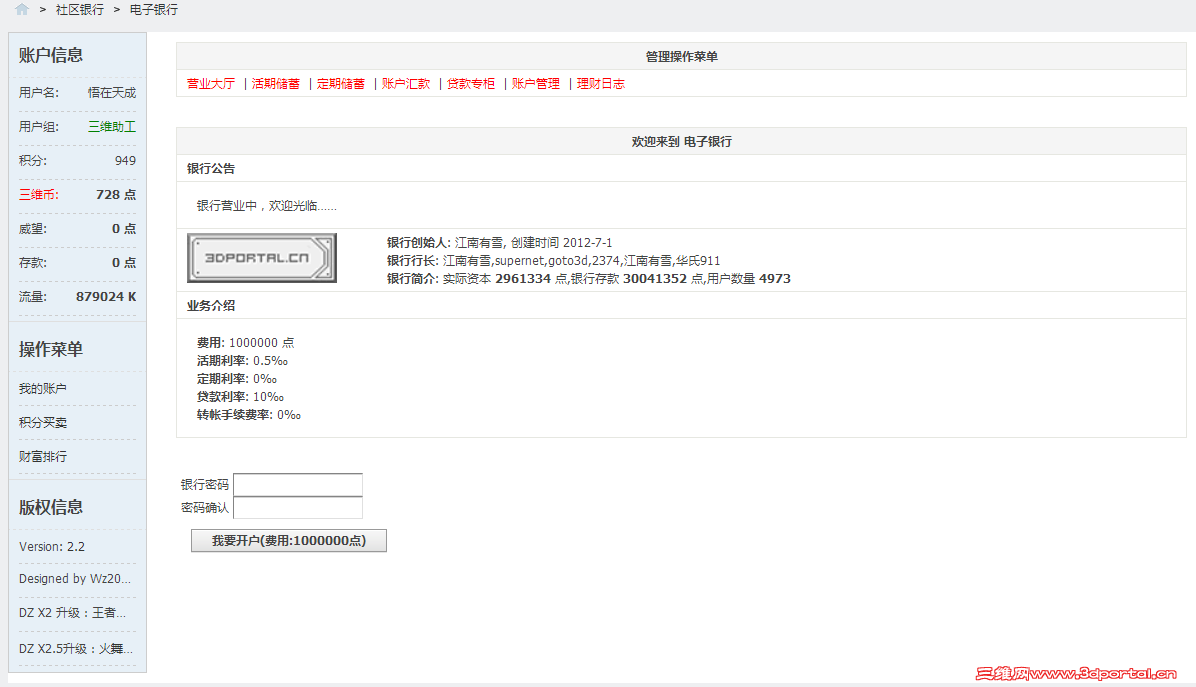1196x687 pixels.
Task: Click the 存款 0 点 row
Action: (77, 262)
